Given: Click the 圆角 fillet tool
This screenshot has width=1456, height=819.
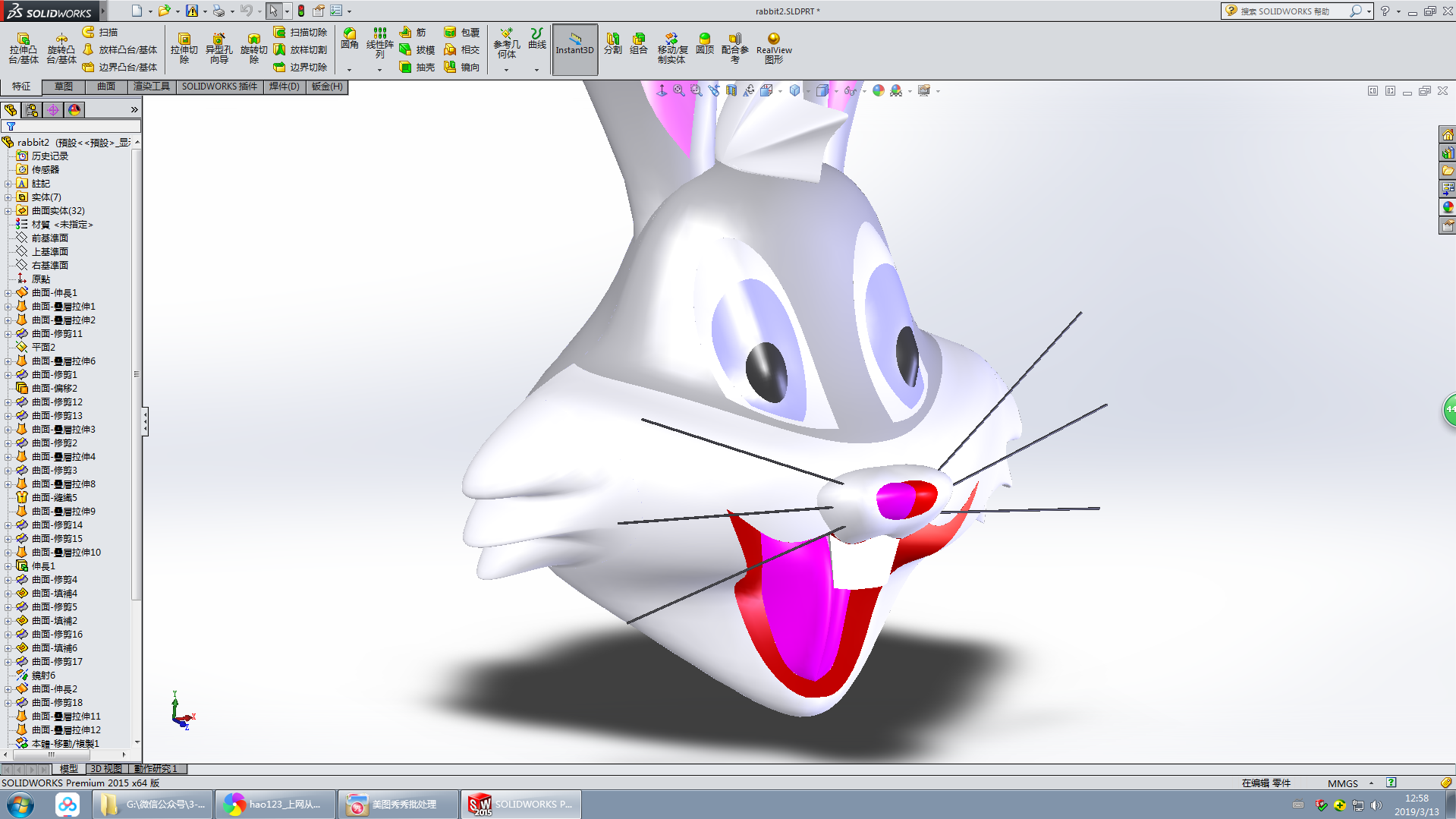Looking at the screenshot, I should 349,39.
